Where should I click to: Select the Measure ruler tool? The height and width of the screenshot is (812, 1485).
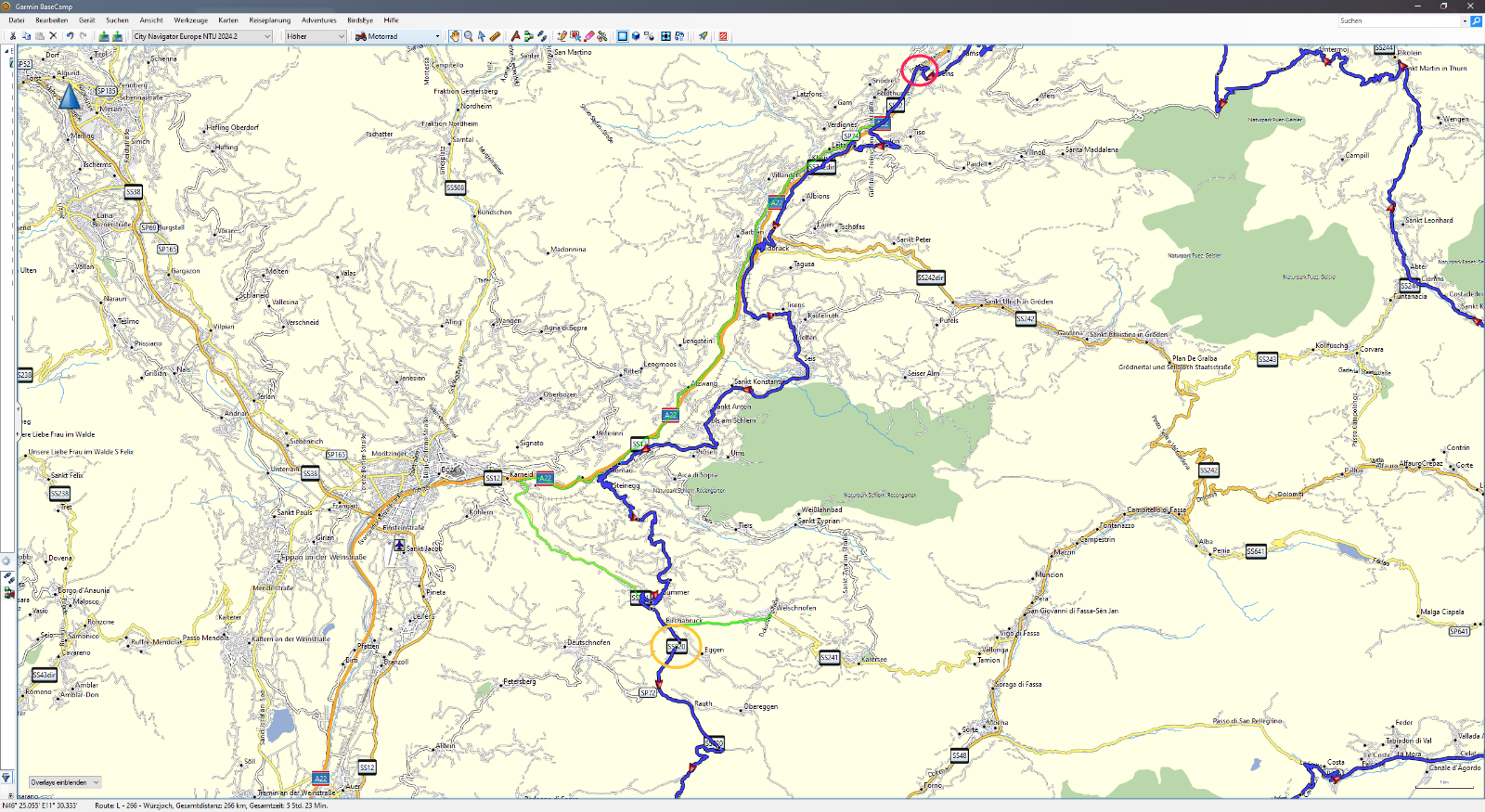click(495, 36)
